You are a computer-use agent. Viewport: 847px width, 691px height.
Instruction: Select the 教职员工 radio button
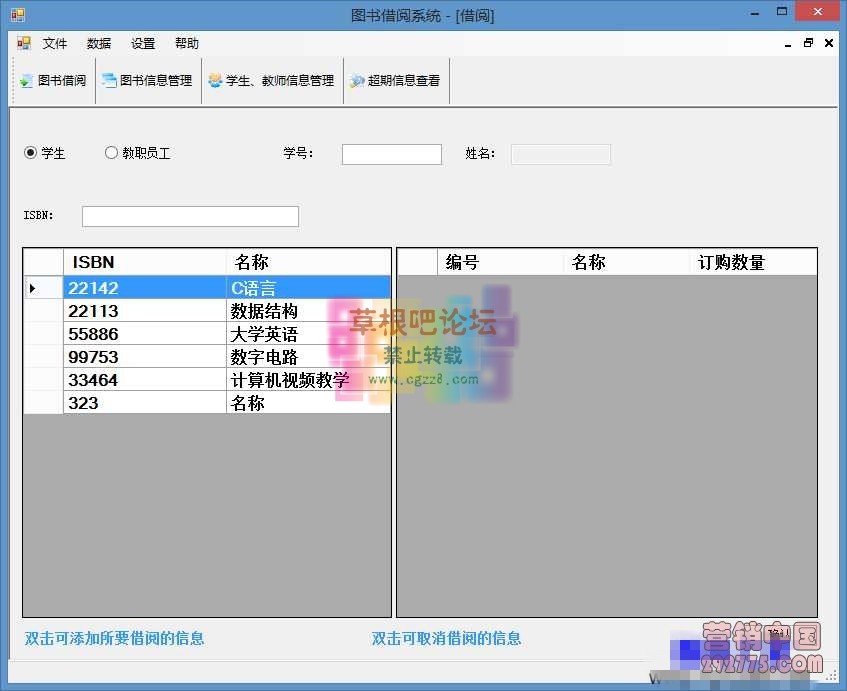pos(111,152)
